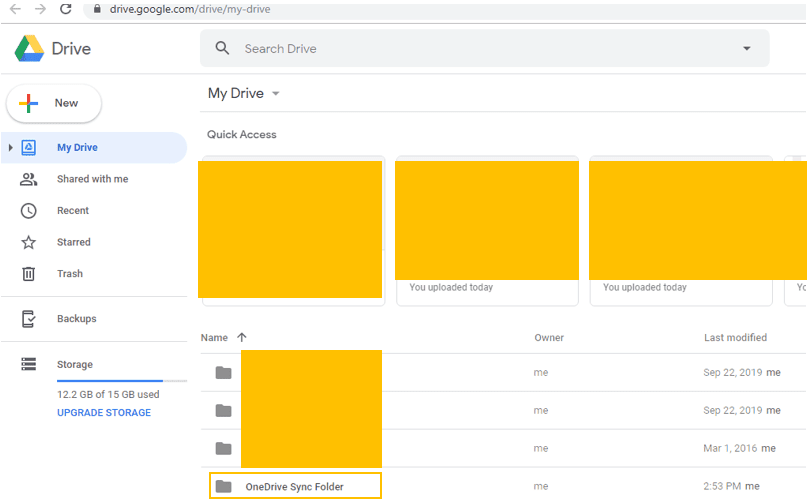Open the third Quick Access card
Viewport: 809px width, 504px height.
(x=681, y=231)
